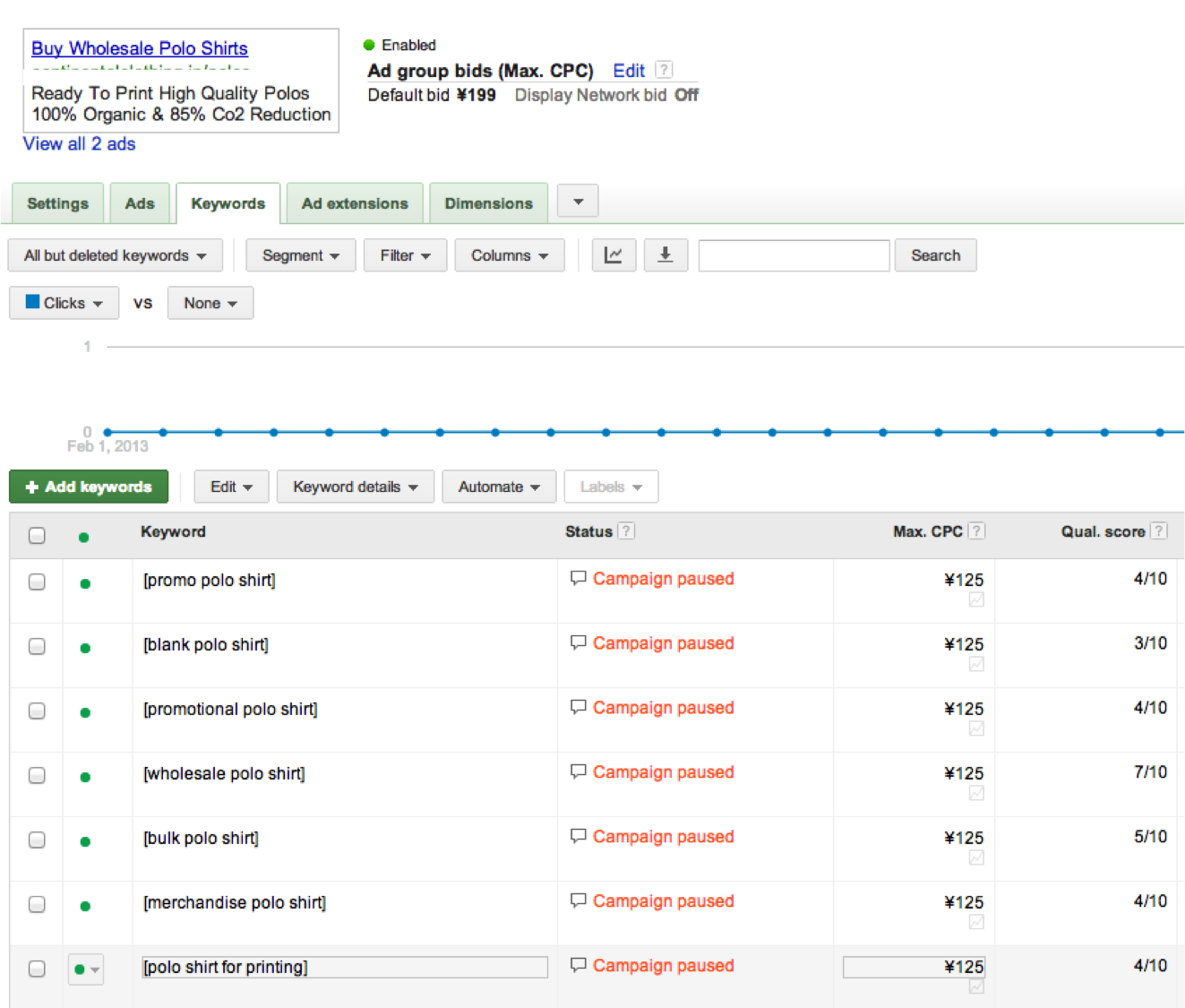Click bid simulator icon under wholesale polo shirt bid

(x=976, y=793)
